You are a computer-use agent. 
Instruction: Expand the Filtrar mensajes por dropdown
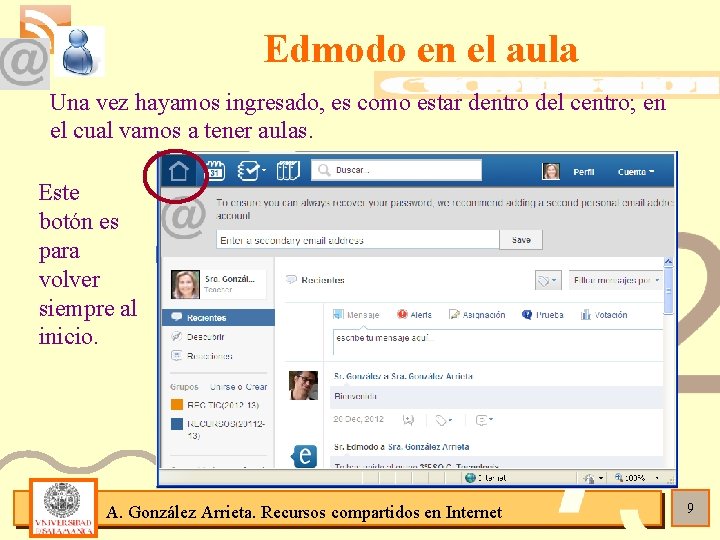(616, 280)
